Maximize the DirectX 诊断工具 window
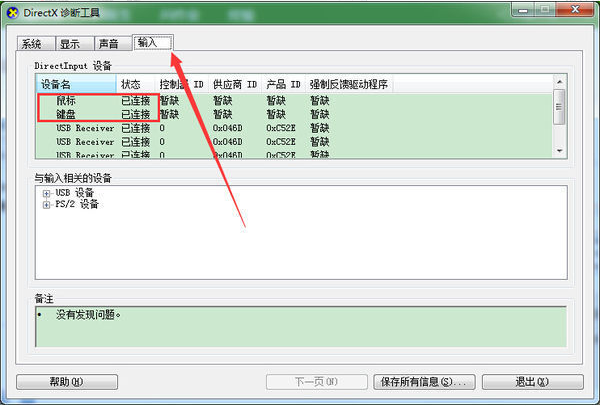The height and width of the screenshot is (406, 600). click(545, 9)
